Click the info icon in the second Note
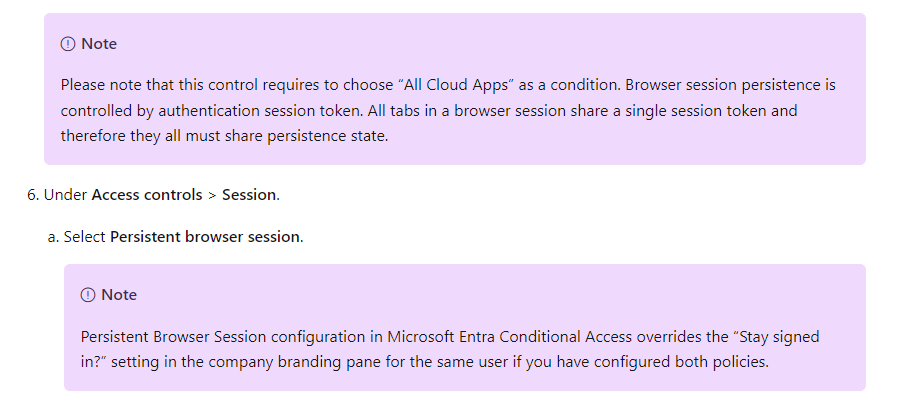911x408 pixels. pos(88,295)
